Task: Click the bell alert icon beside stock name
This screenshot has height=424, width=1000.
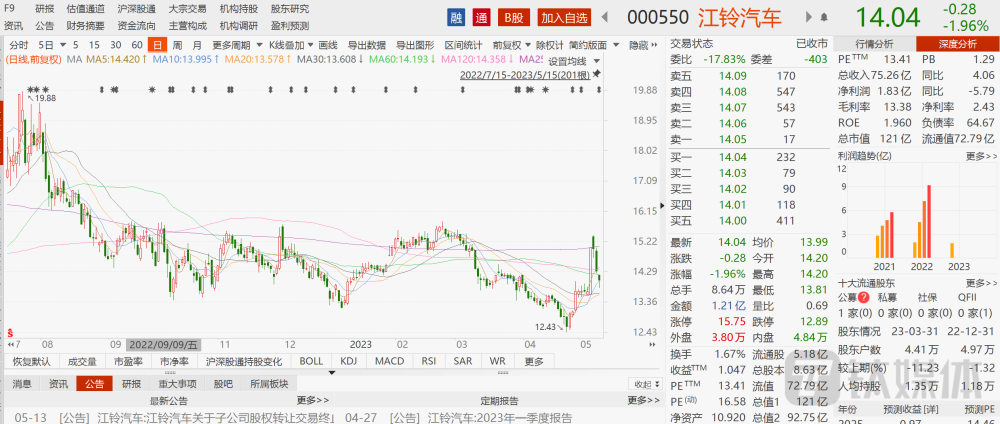Action: point(824,17)
